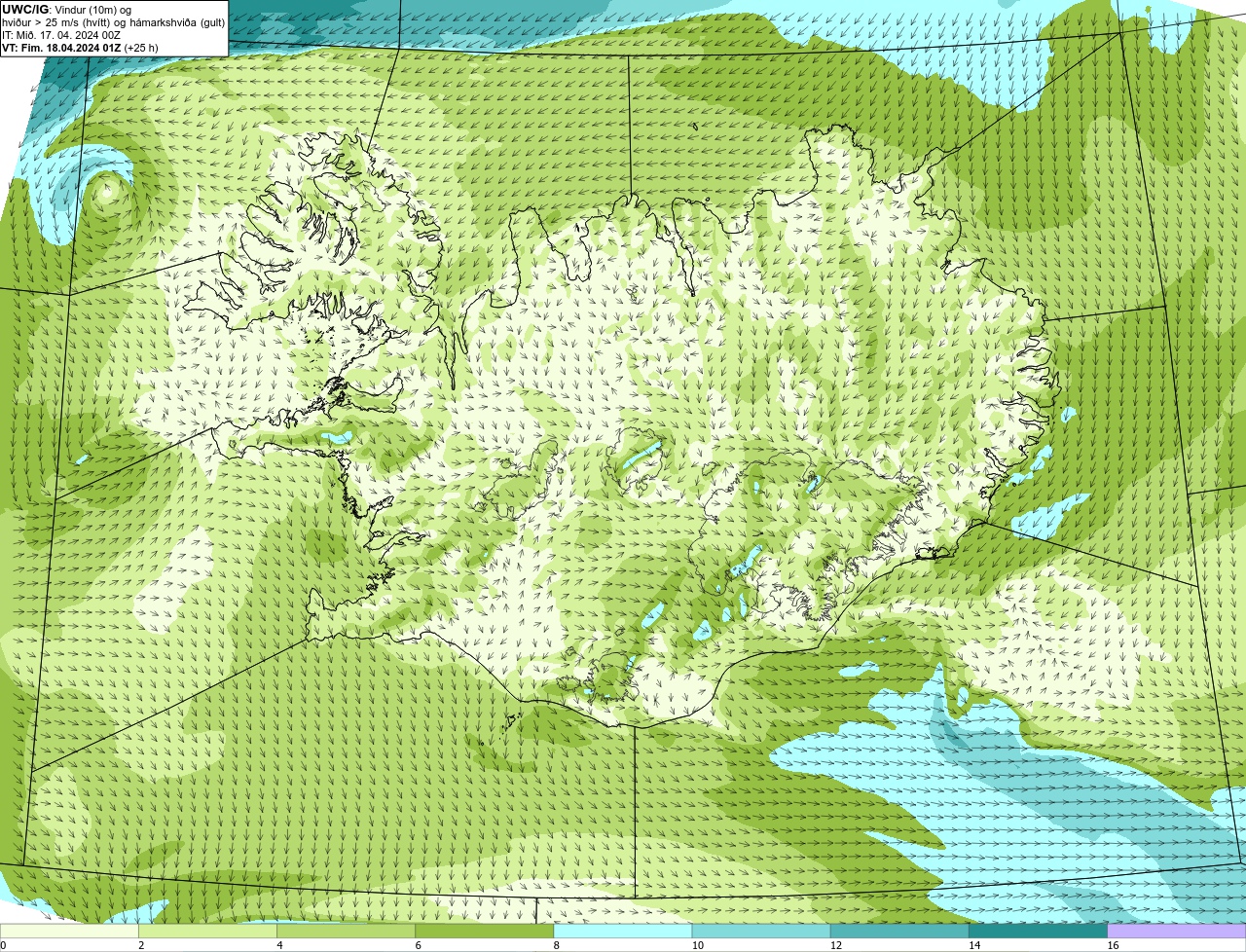The width and height of the screenshot is (1246, 952).
Task: Click the legend scale label "2"
Action: click(x=141, y=945)
